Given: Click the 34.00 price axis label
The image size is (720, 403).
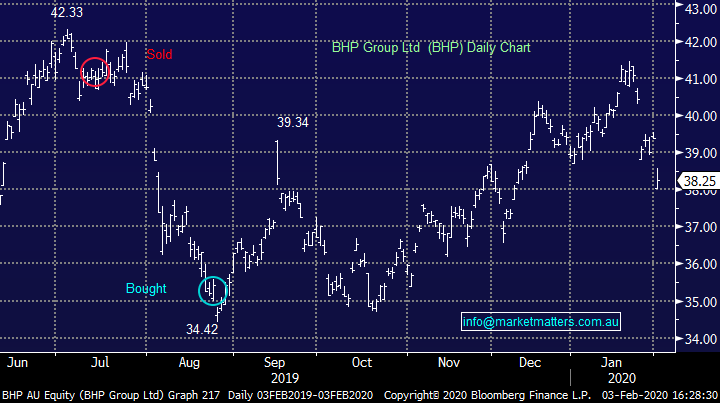Looking at the screenshot, I should click(x=697, y=339).
